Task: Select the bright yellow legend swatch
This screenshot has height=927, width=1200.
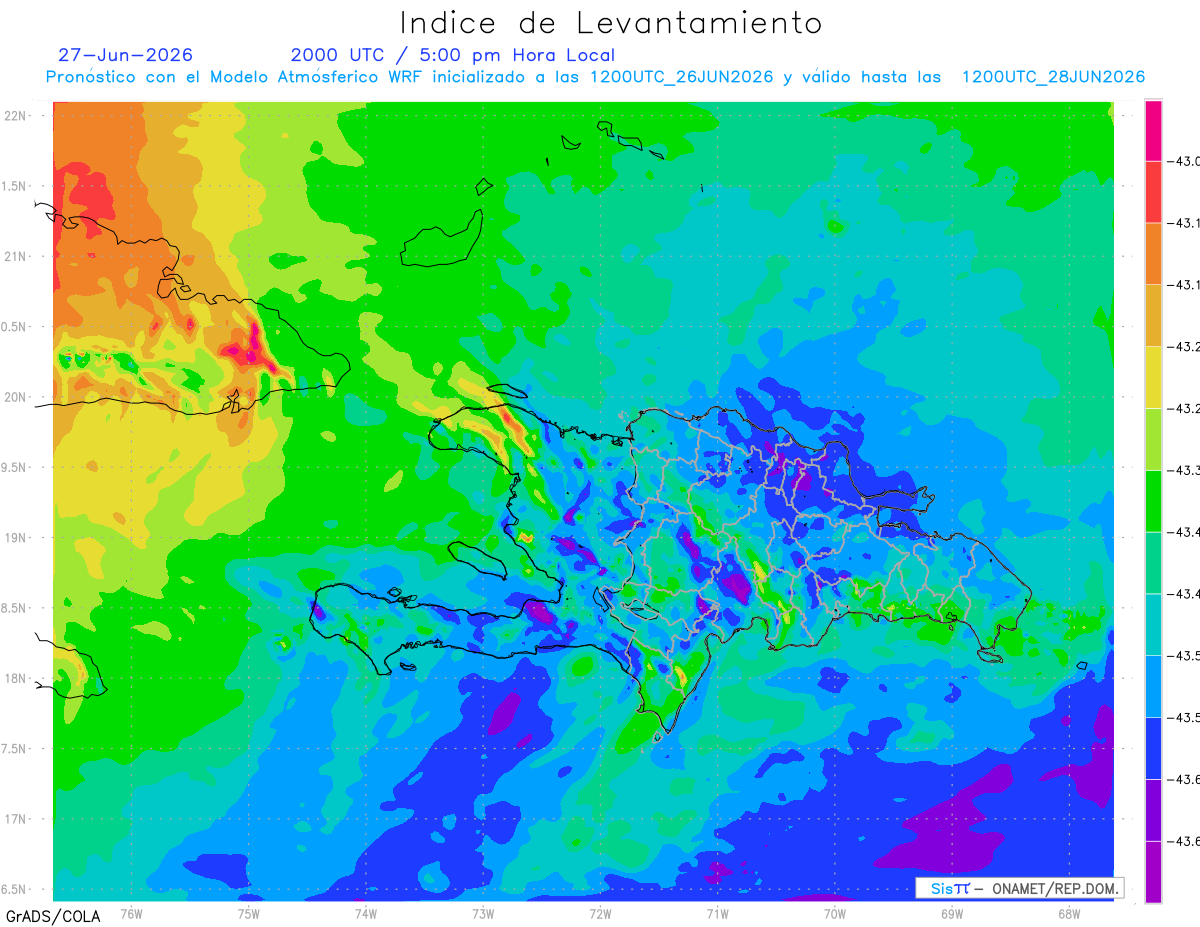Action: point(1153,377)
